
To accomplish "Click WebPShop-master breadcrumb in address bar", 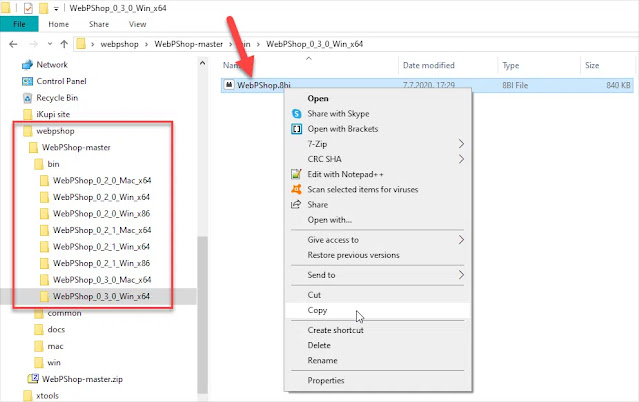I will coord(189,44).
